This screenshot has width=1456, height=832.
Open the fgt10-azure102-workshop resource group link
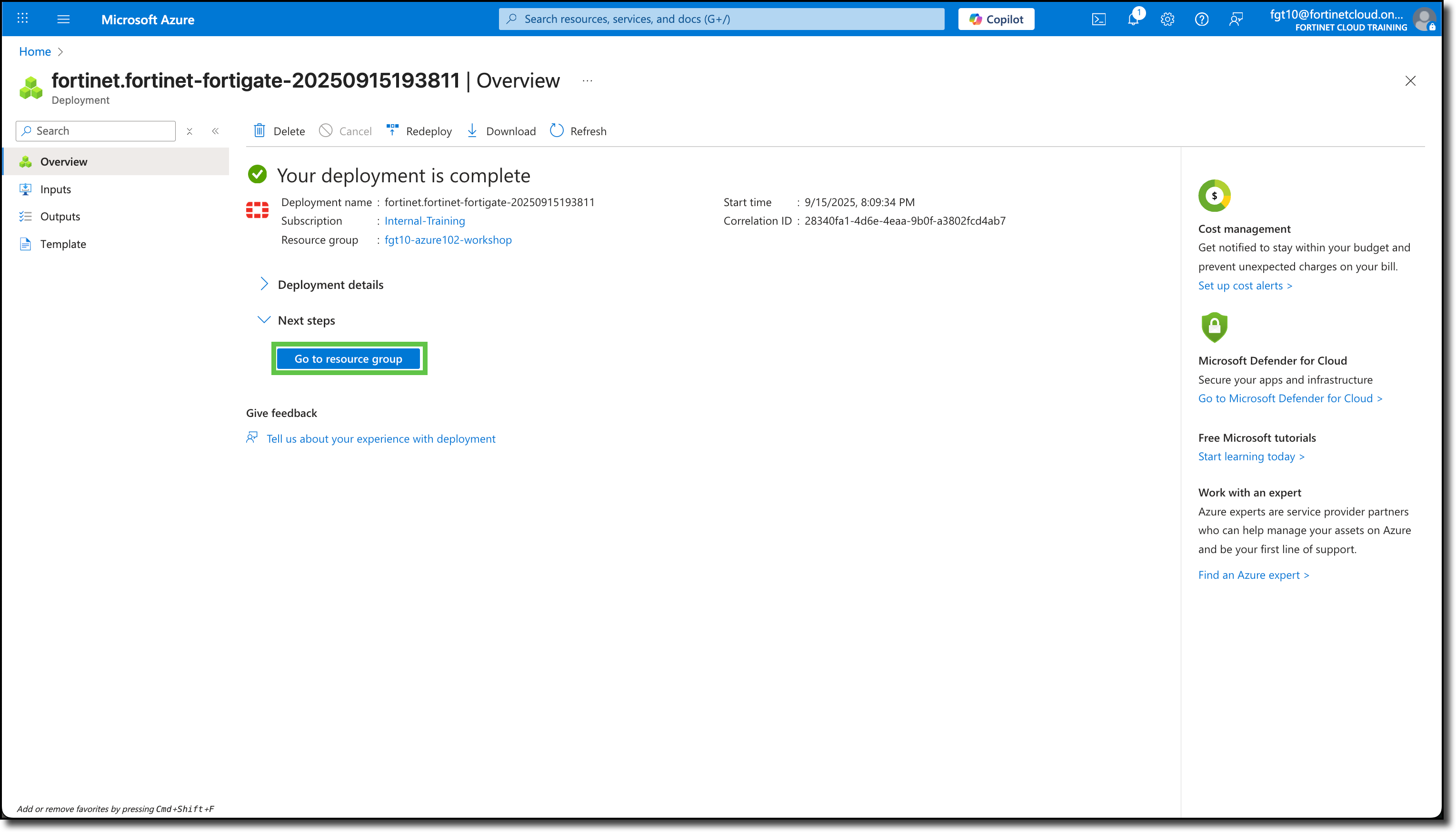click(448, 239)
